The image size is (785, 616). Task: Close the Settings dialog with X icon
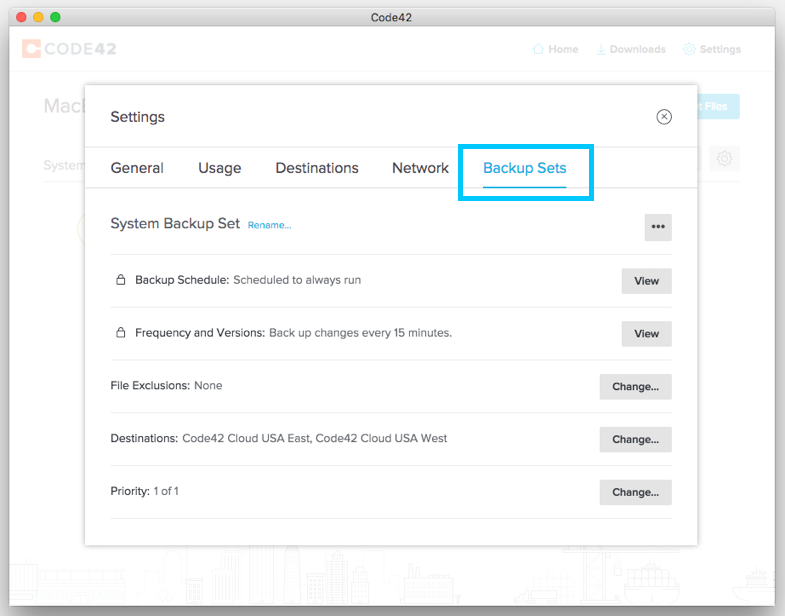(x=664, y=117)
